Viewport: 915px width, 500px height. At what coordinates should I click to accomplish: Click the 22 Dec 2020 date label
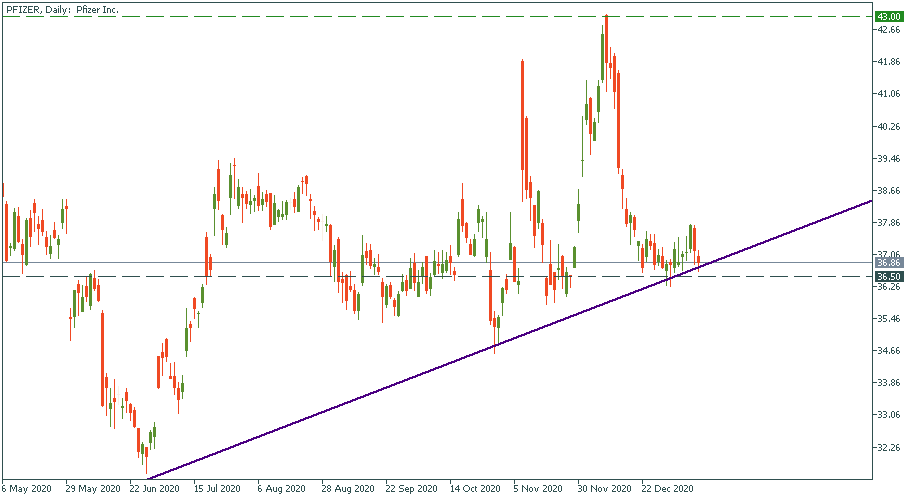(669, 489)
